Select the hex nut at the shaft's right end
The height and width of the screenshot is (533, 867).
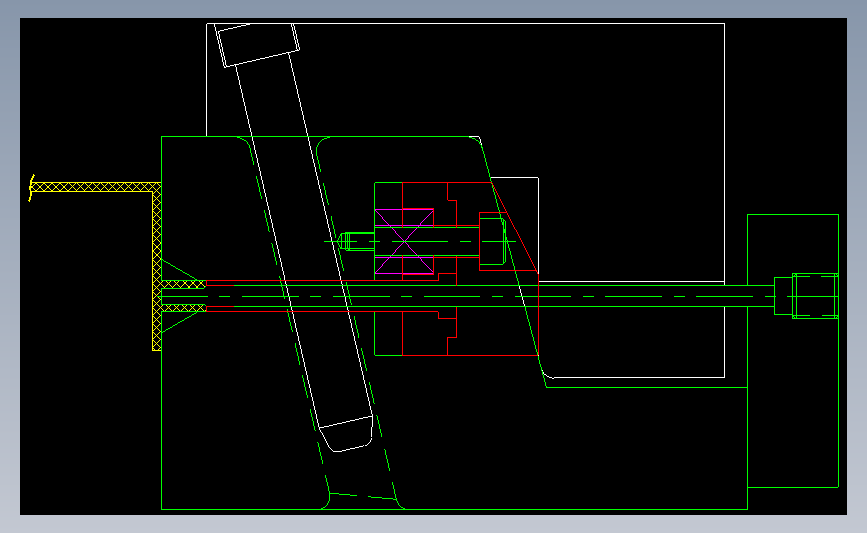coord(815,296)
